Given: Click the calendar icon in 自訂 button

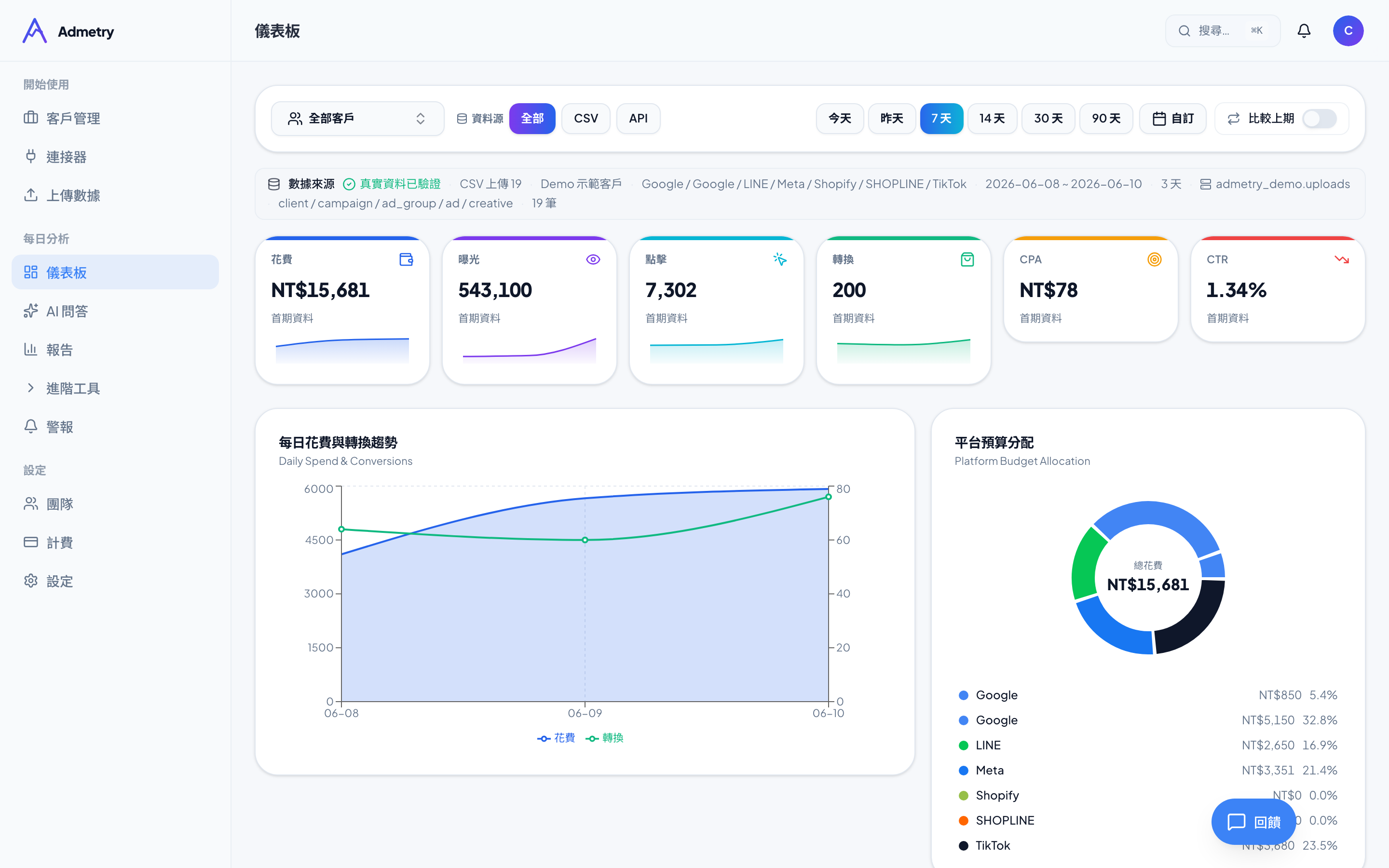Looking at the screenshot, I should pyautogui.click(x=1159, y=118).
